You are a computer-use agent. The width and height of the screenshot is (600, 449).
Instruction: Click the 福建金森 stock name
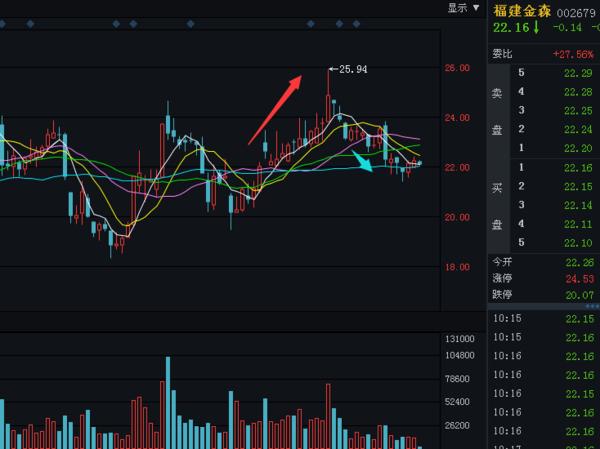[x=522, y=11]
